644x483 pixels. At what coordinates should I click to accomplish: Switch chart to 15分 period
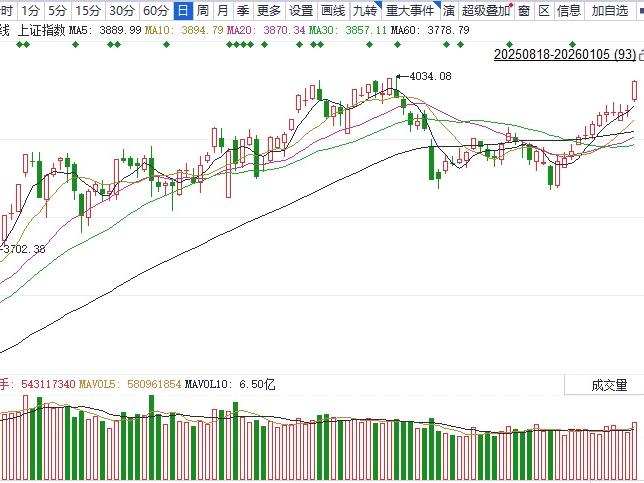tap(88, 11)
